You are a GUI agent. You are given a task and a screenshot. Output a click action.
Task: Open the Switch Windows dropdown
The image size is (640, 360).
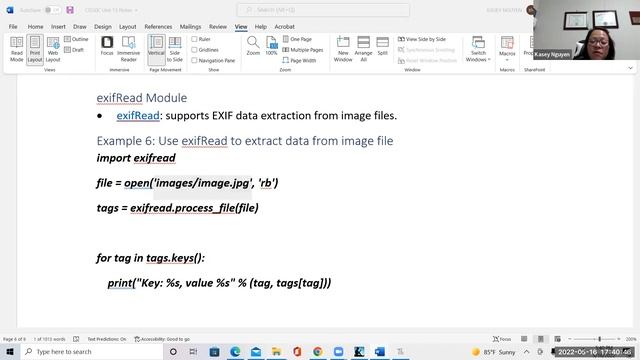478,49
